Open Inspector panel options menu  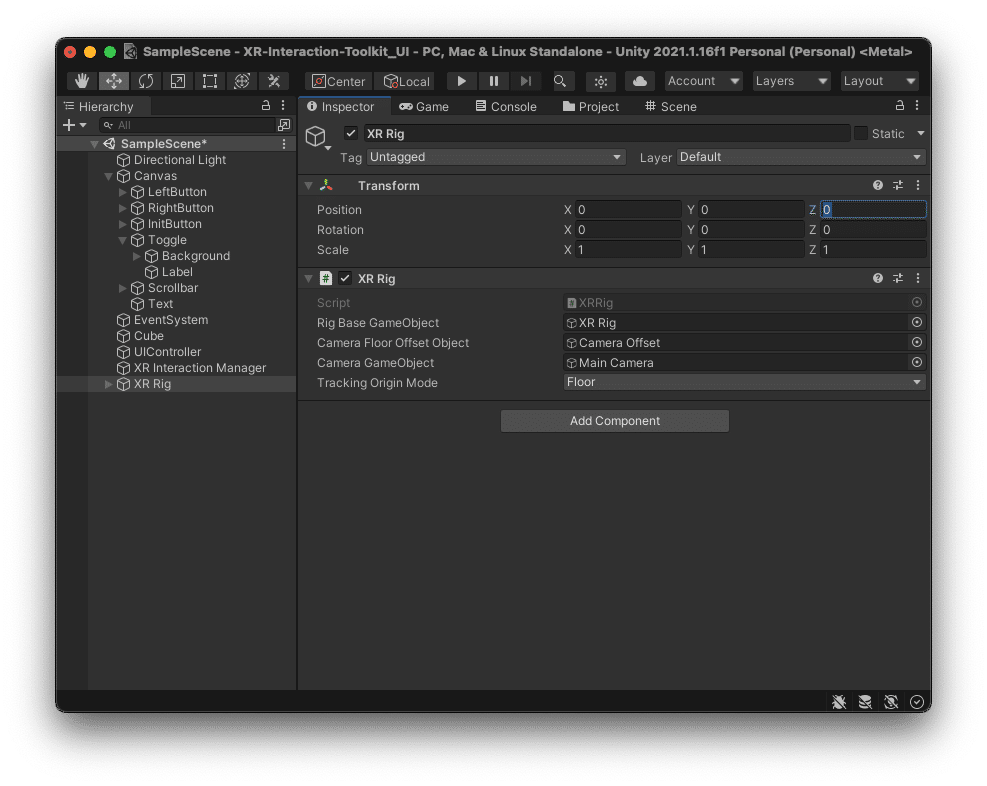[917, 106]
